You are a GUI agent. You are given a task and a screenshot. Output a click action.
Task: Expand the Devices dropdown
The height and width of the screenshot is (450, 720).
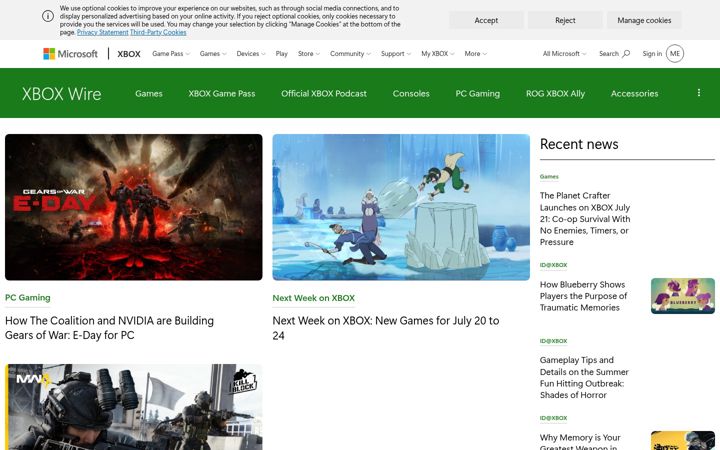(251, 54)
